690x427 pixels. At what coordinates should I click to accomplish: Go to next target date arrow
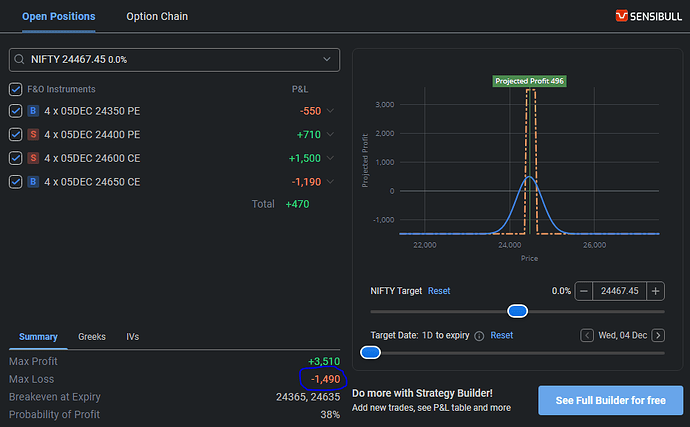coord(658,335)
